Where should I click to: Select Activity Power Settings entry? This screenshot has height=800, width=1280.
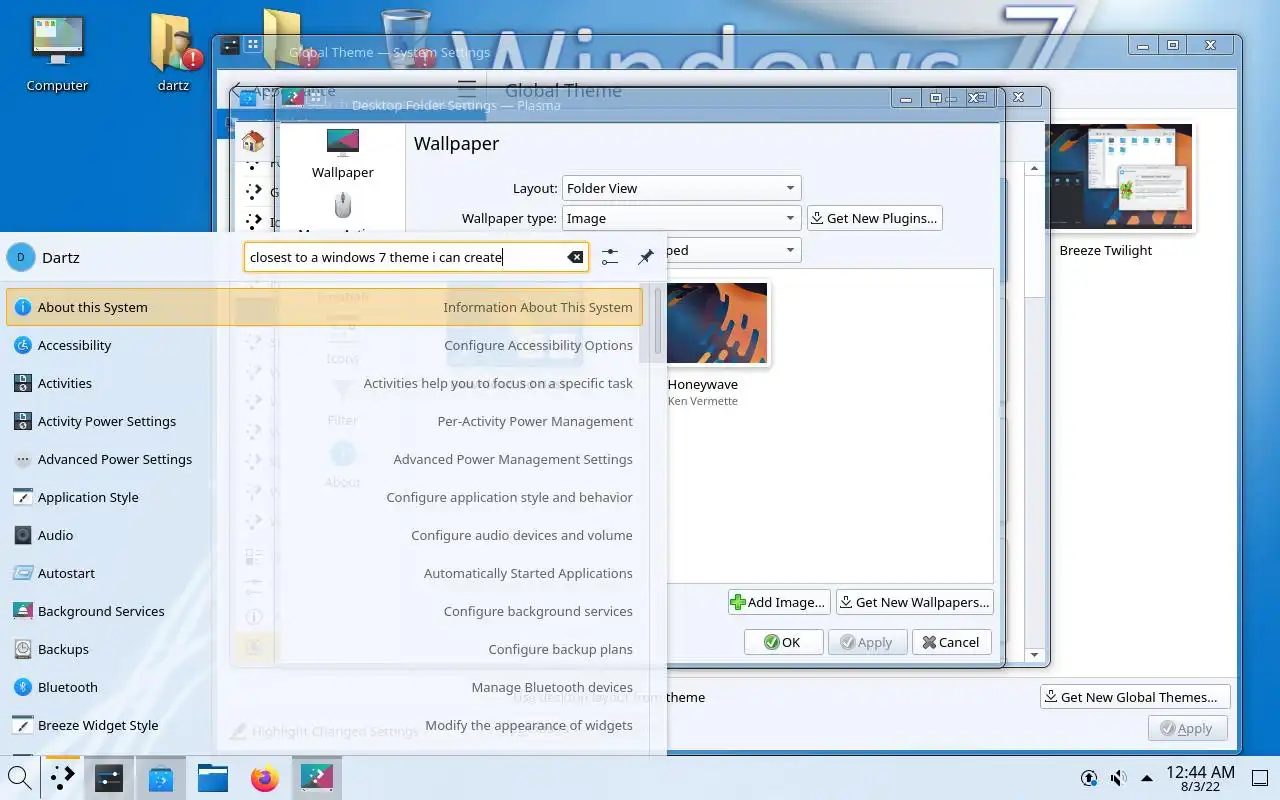pos(324,421)
